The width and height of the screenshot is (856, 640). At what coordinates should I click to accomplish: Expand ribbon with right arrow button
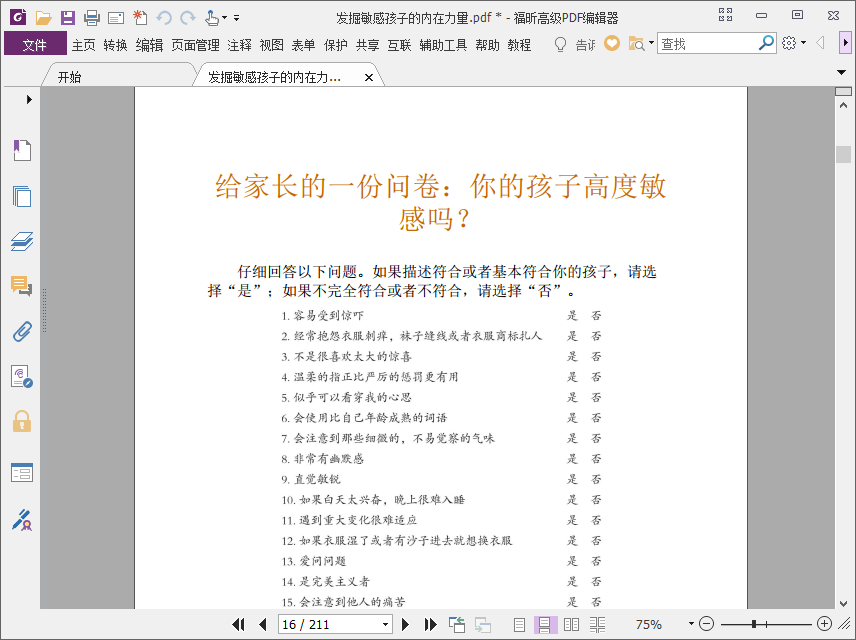[845, 43]
